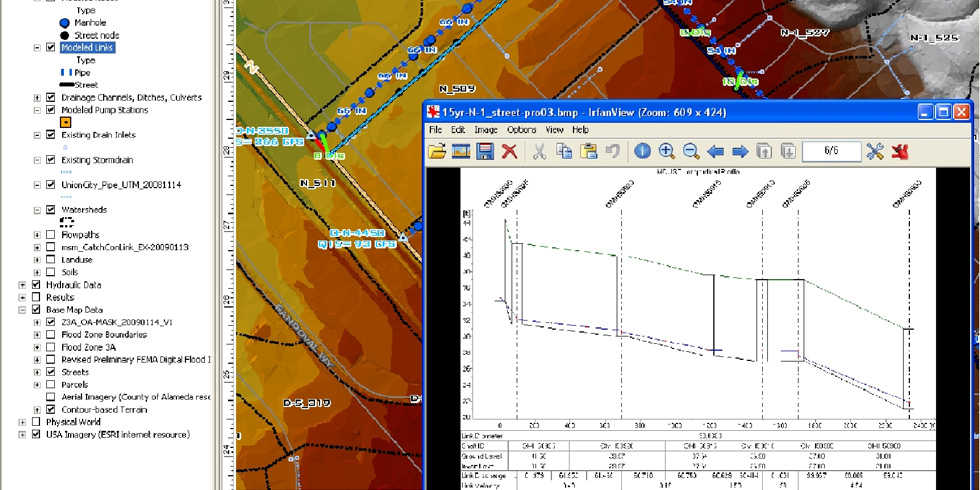The width and height of the screenshot is (980, 490).
Task: Uncheck Existing Drain Inlets layer
Action: [x=51, y=135]
